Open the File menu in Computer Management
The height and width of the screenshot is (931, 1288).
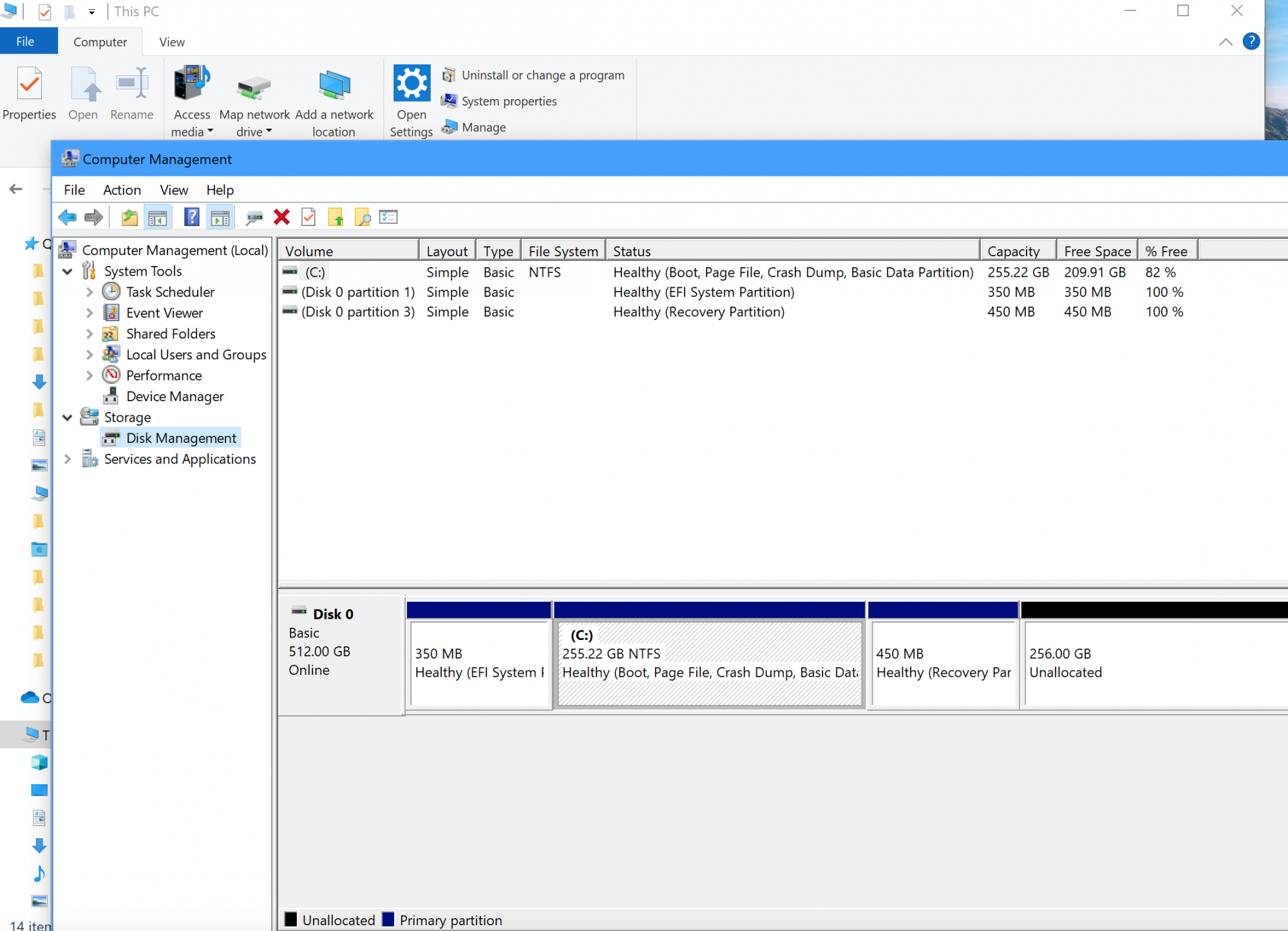(x=74, y=190)
